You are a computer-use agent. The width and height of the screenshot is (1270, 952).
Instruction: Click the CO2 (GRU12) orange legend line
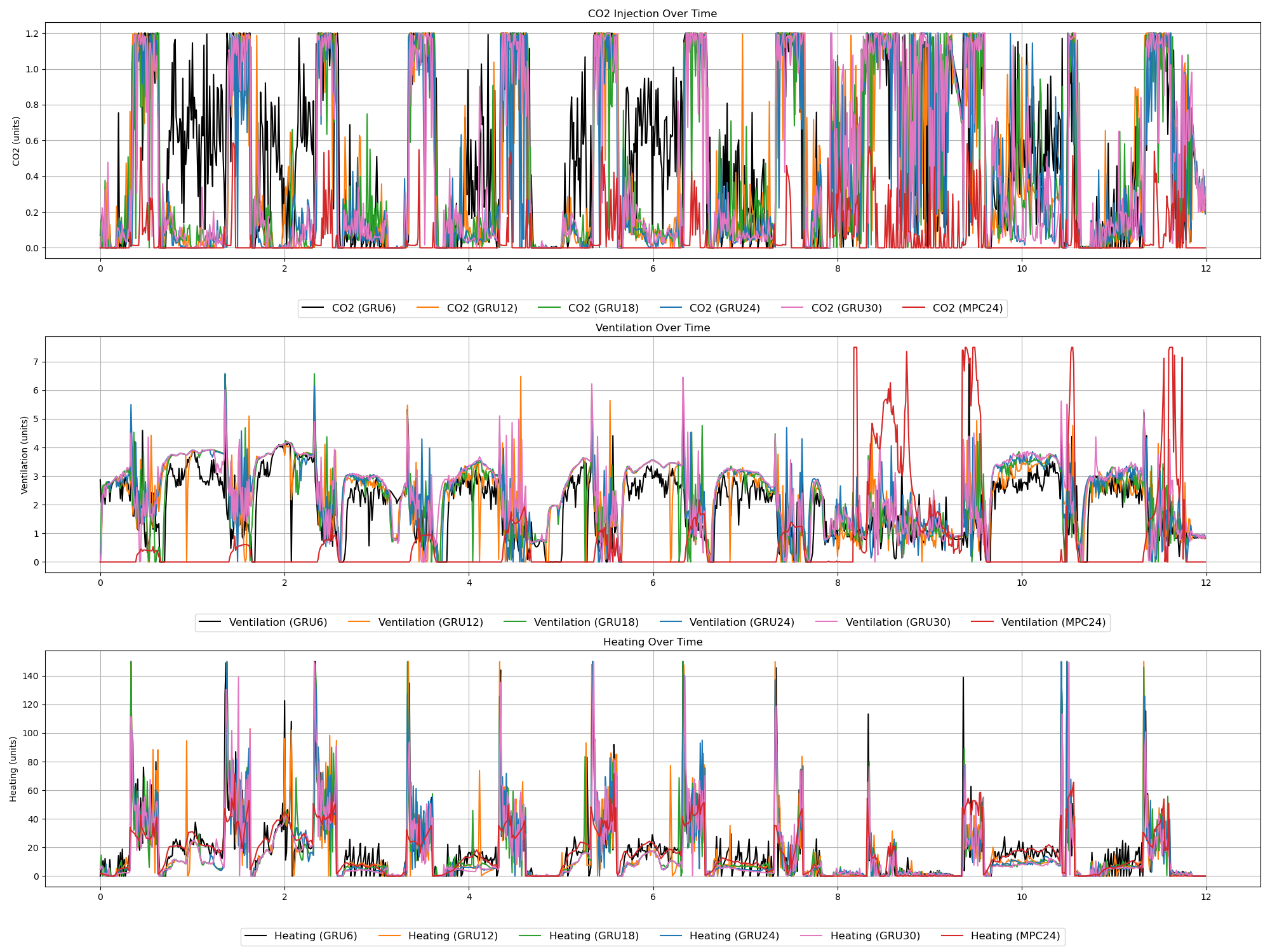tap(428, 308)
